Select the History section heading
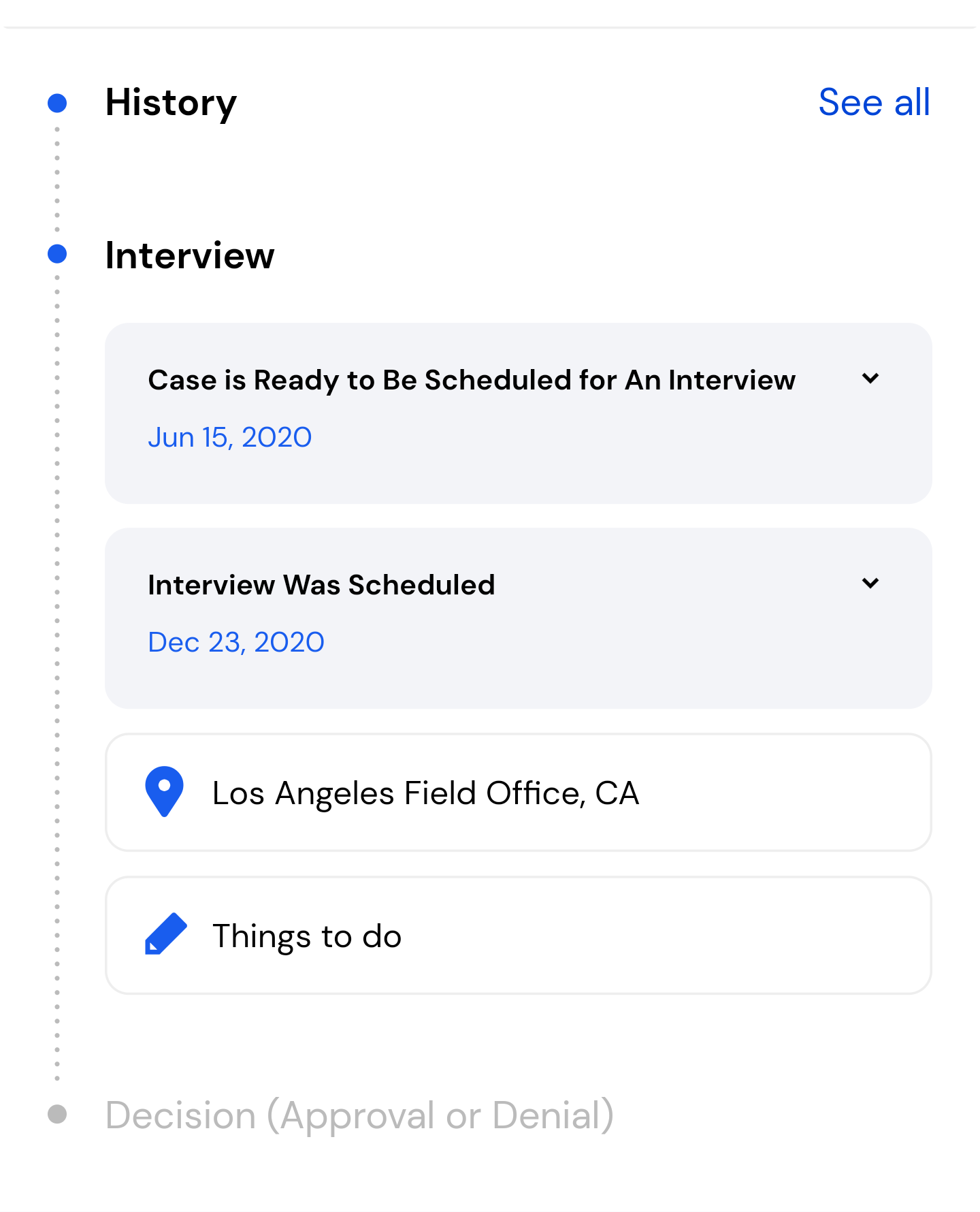 tap(171, 103)
